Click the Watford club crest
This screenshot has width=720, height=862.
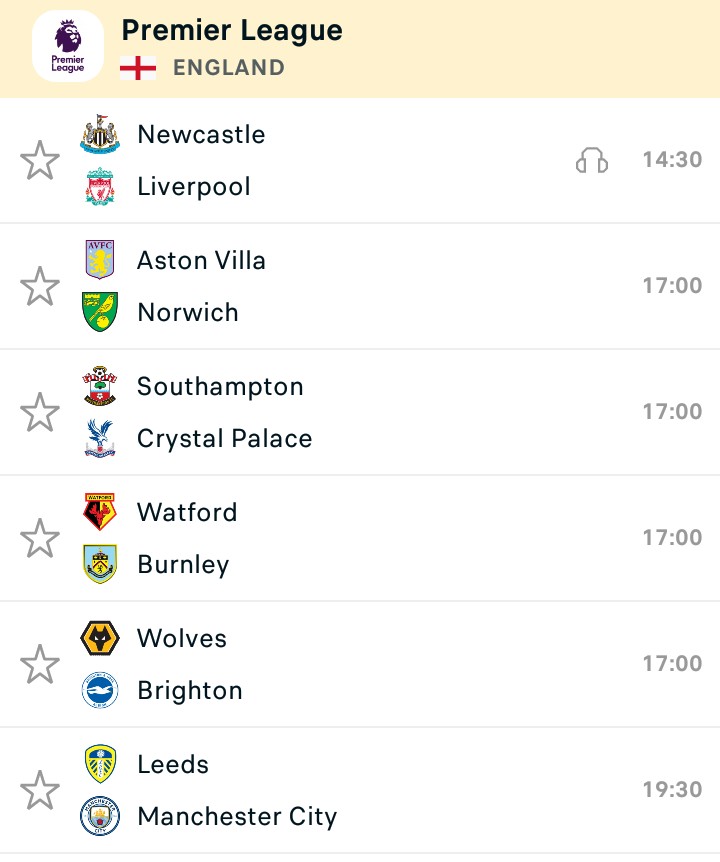click(x=99, y=512)
